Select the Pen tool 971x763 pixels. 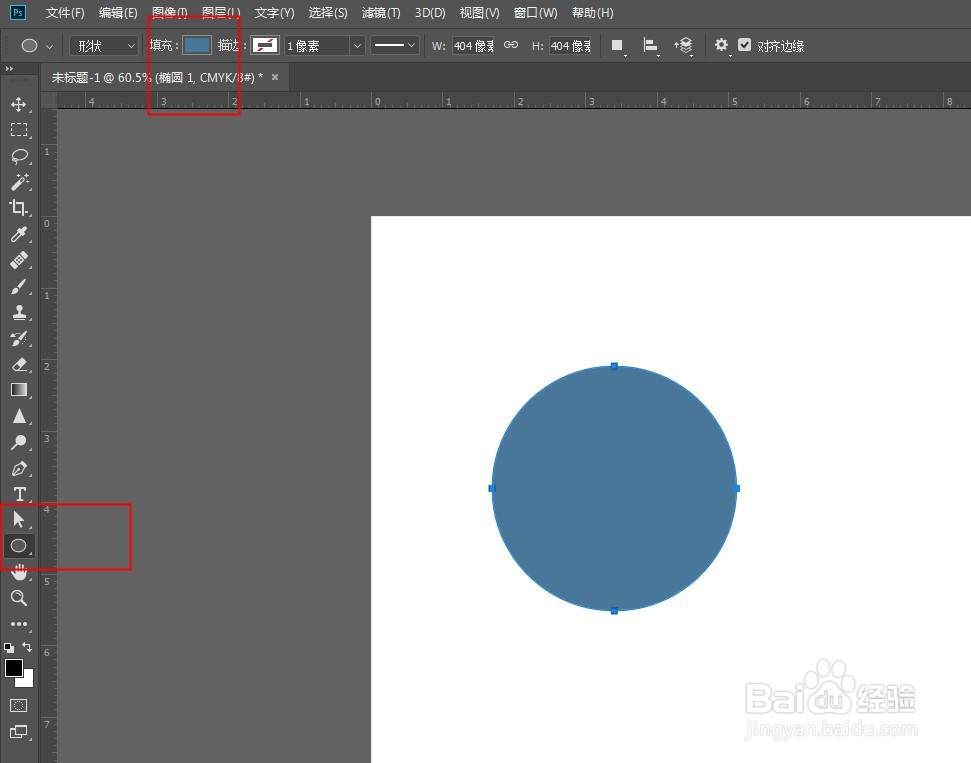(19, 468)
